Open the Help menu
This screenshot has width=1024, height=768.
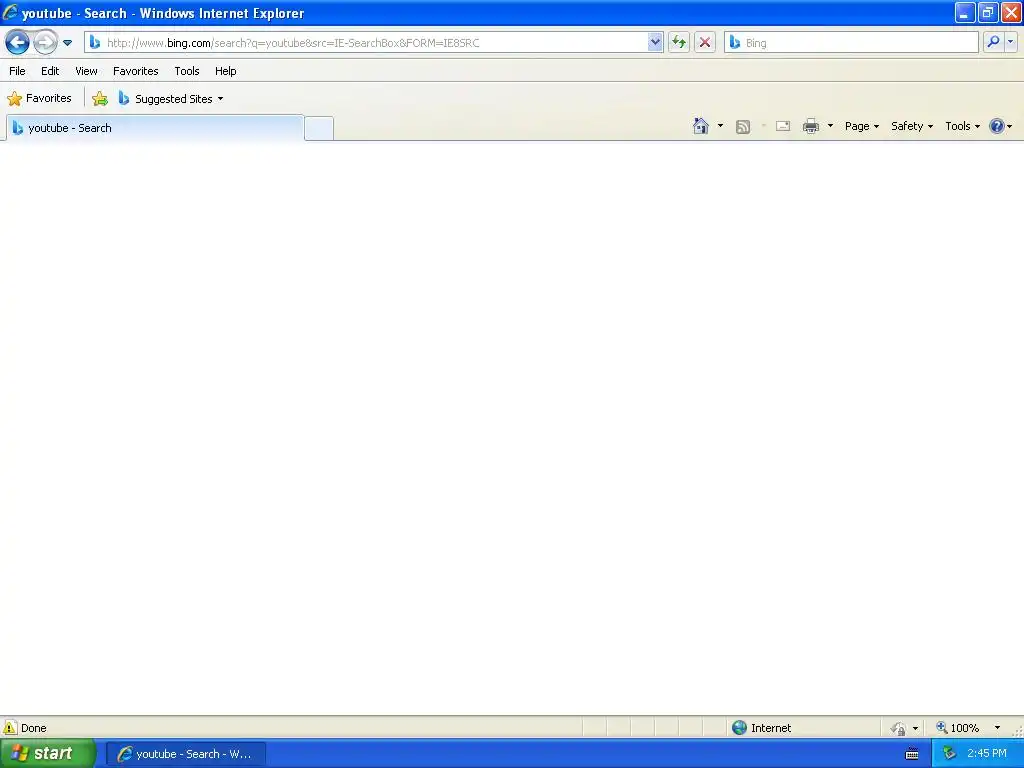tap(226, 71)
